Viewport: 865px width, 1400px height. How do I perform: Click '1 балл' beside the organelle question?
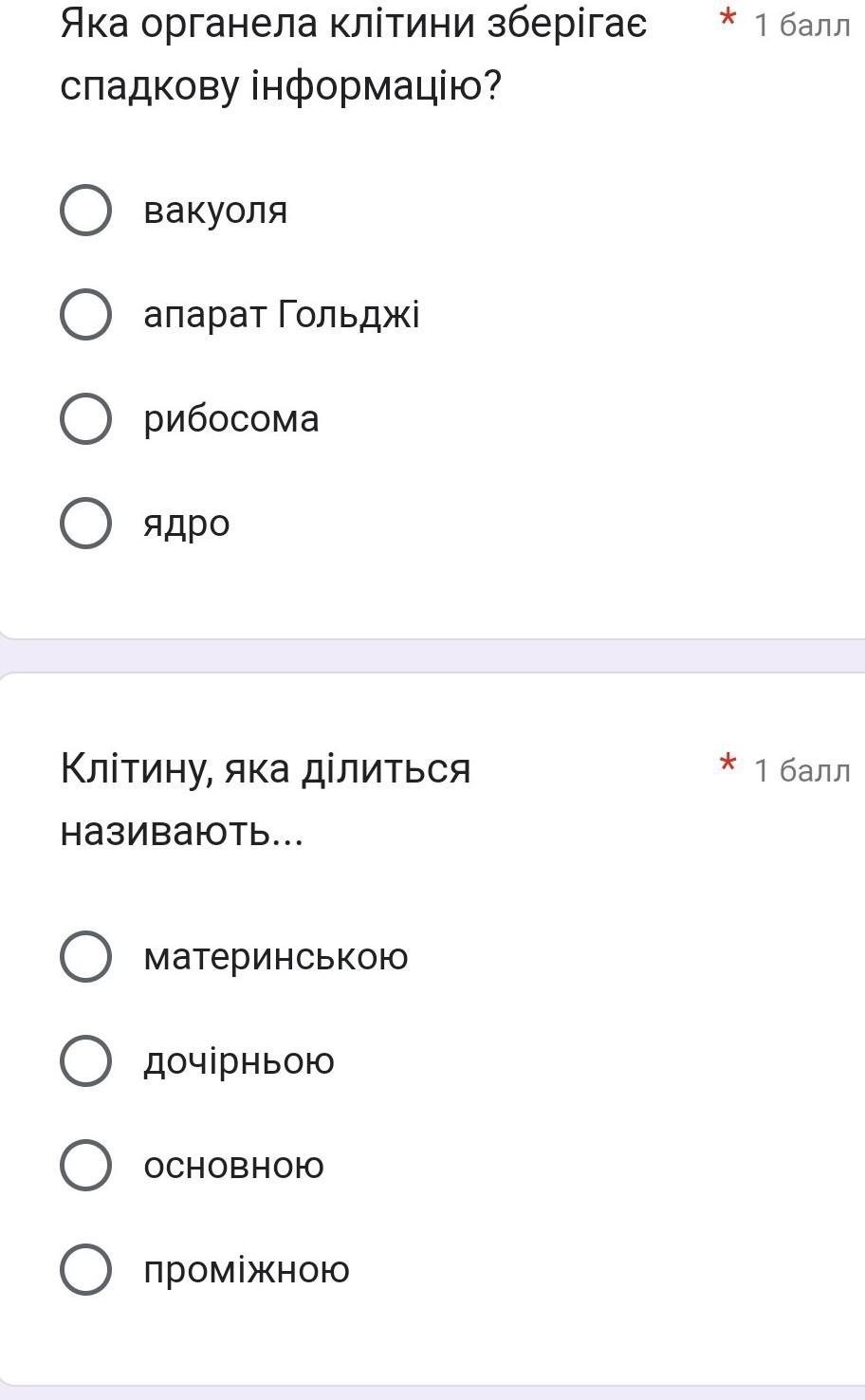click(801, 25)
